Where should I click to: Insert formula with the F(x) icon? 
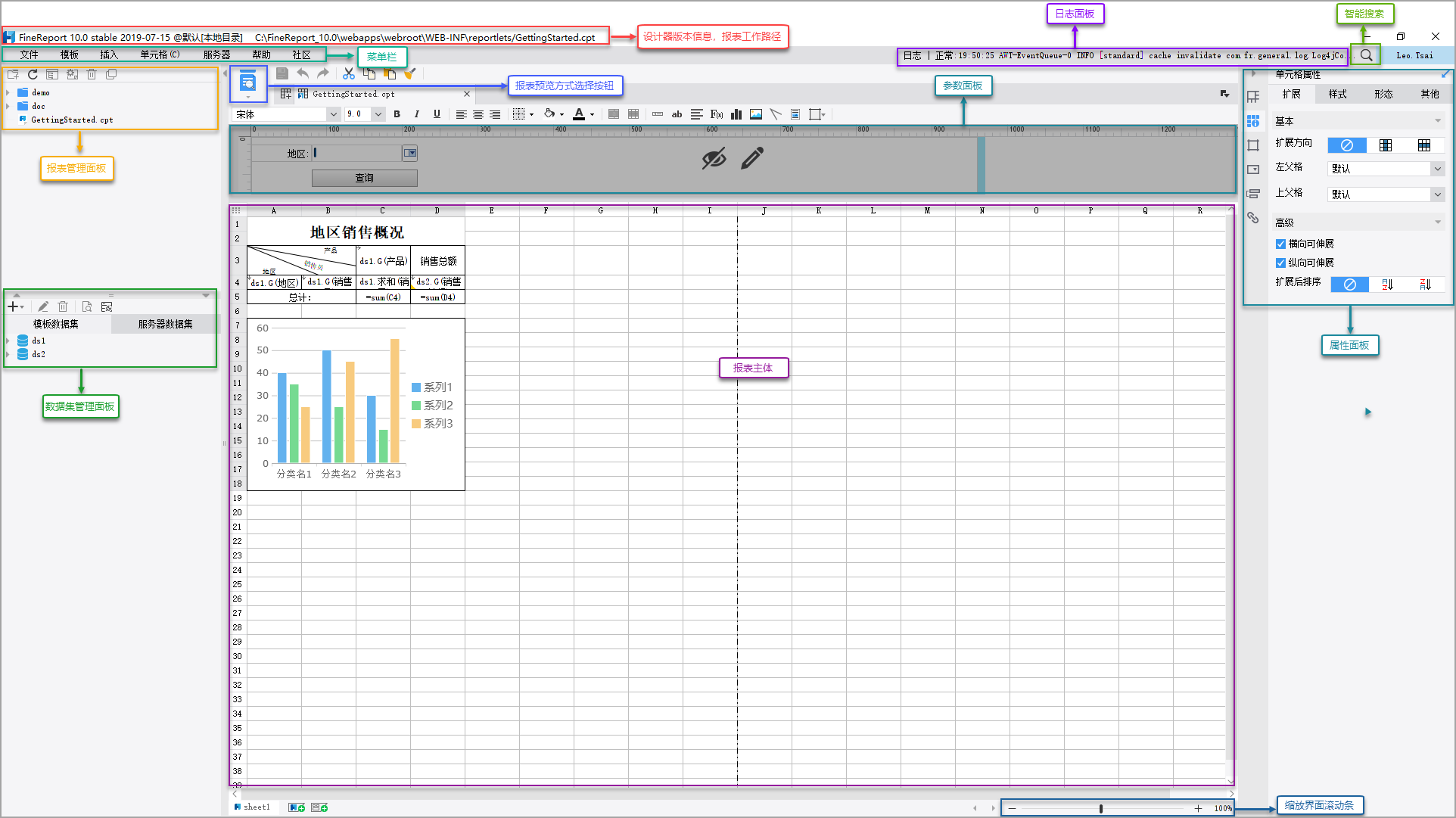[716, 114]
